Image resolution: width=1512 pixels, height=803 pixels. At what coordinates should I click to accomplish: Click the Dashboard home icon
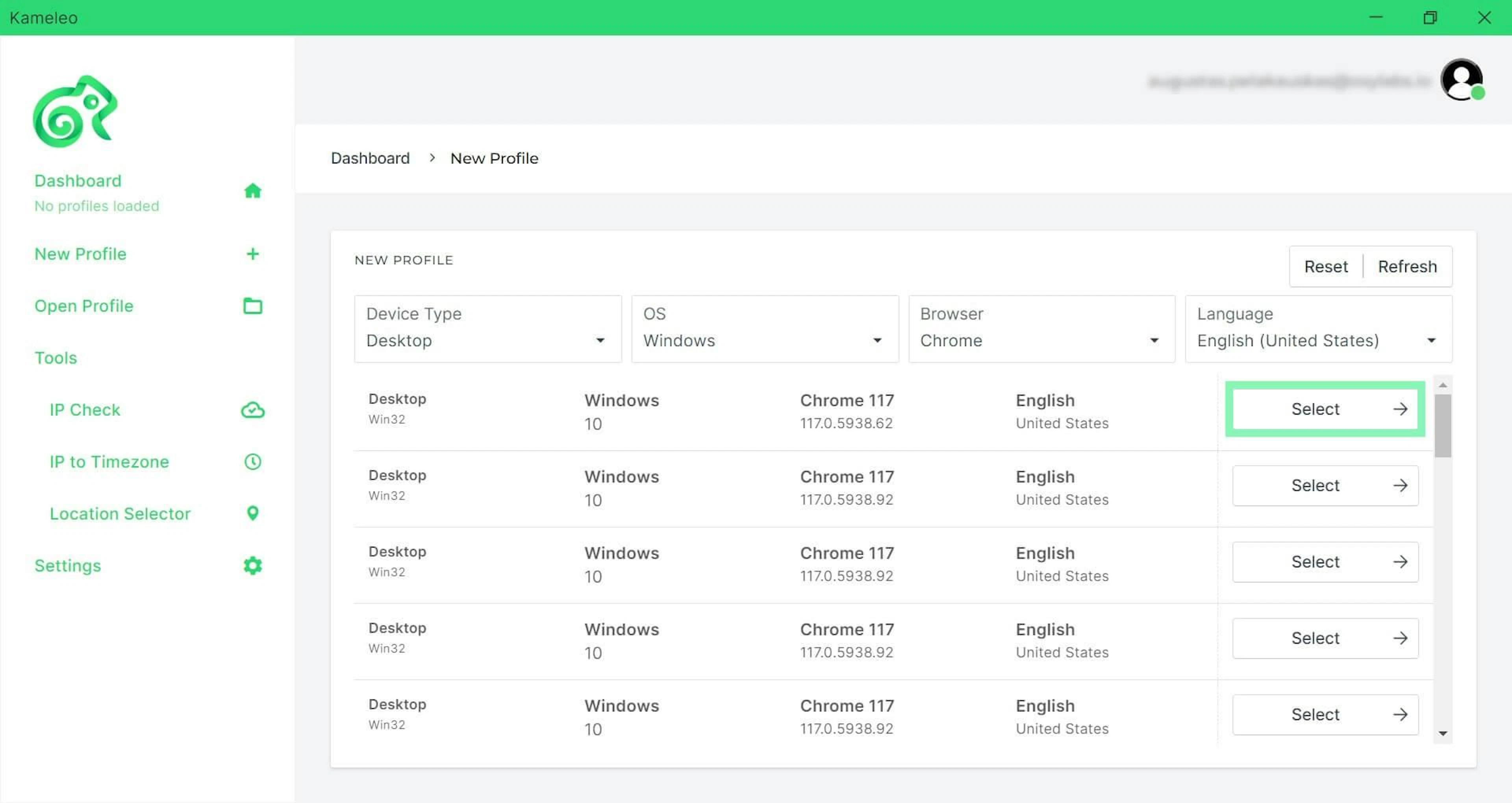point(252,191)
